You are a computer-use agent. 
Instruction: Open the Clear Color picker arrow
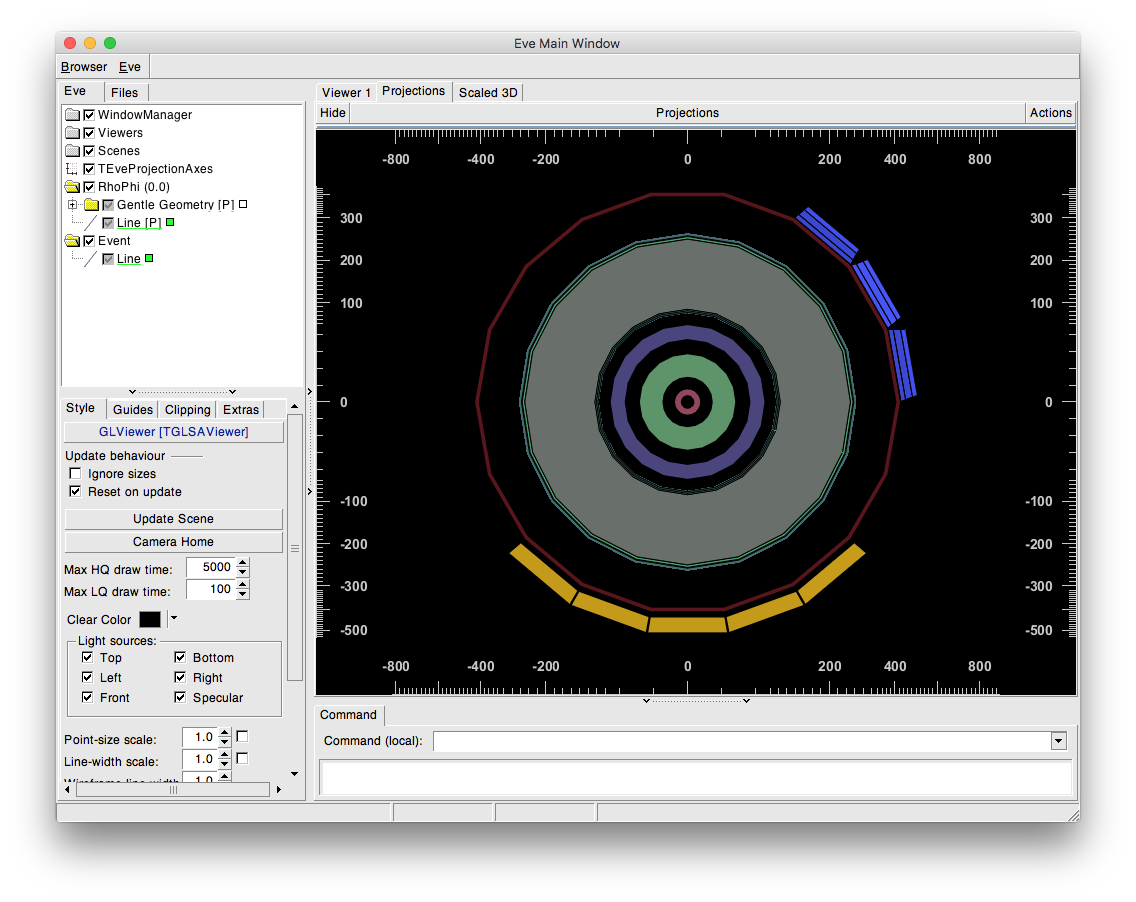(x=172, y=619)
